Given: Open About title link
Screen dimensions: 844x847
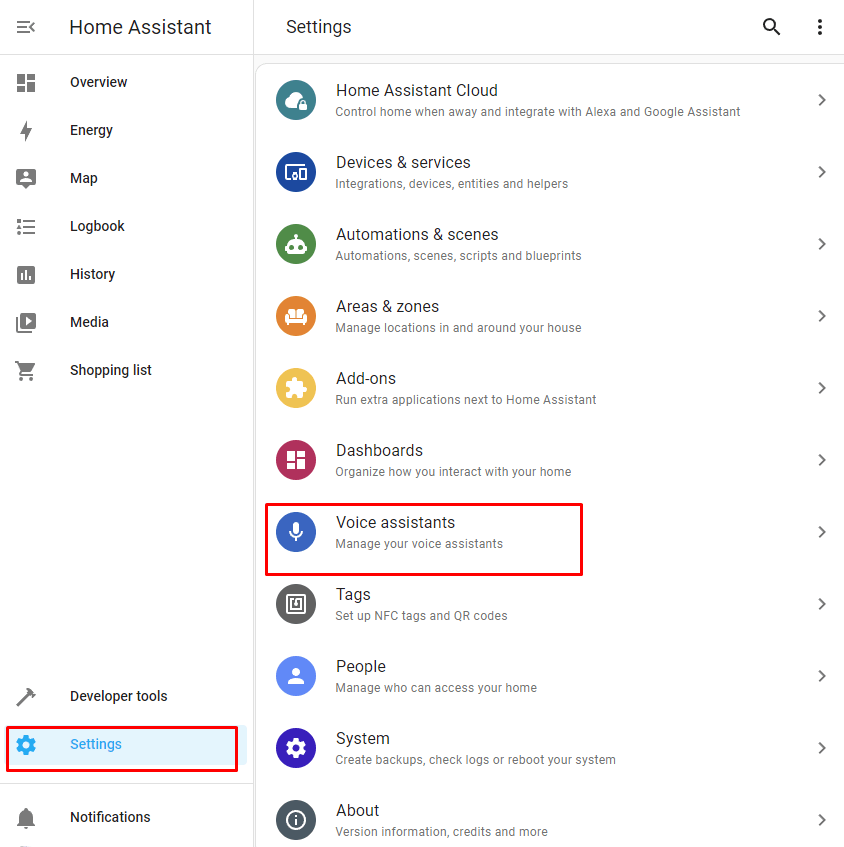Looking at the screenshot, I should (358, 810).
